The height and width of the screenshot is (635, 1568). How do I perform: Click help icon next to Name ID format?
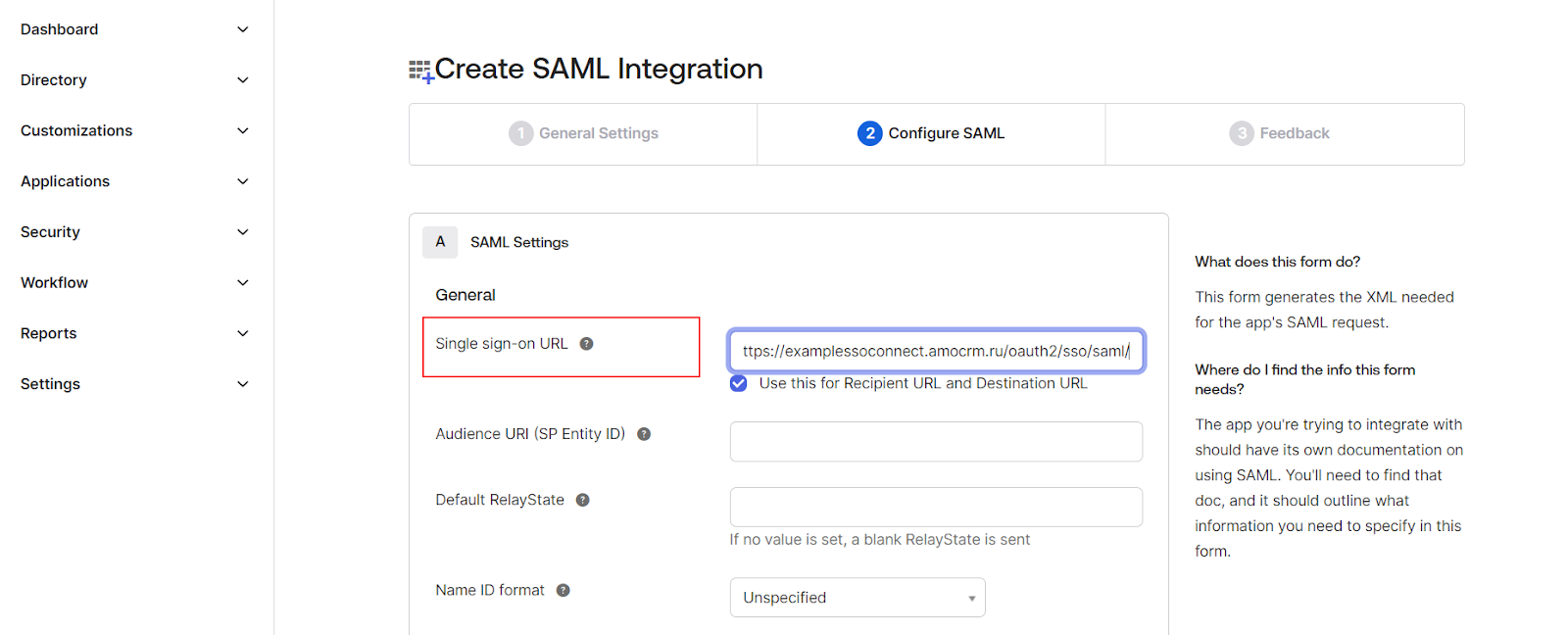[x=563, y=590]
